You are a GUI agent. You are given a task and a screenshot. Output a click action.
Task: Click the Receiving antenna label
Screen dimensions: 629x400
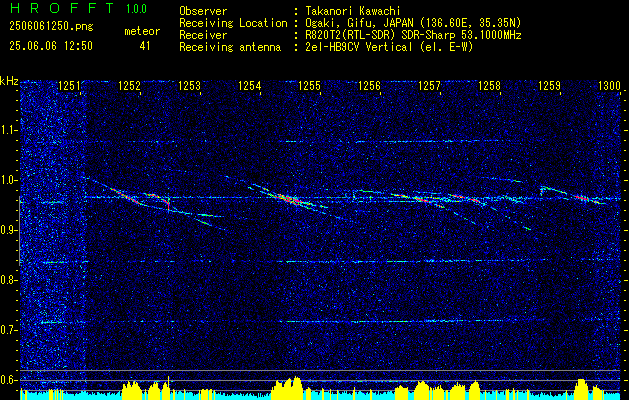tap(230, 47)
